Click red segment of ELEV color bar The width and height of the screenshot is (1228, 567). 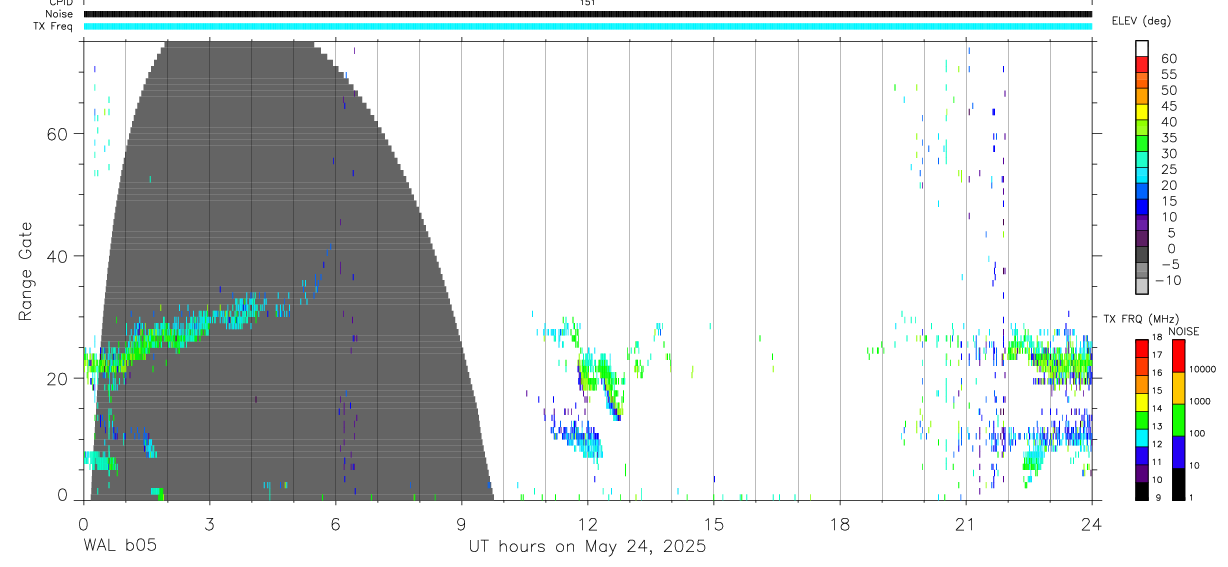[x=1142, y=65]
